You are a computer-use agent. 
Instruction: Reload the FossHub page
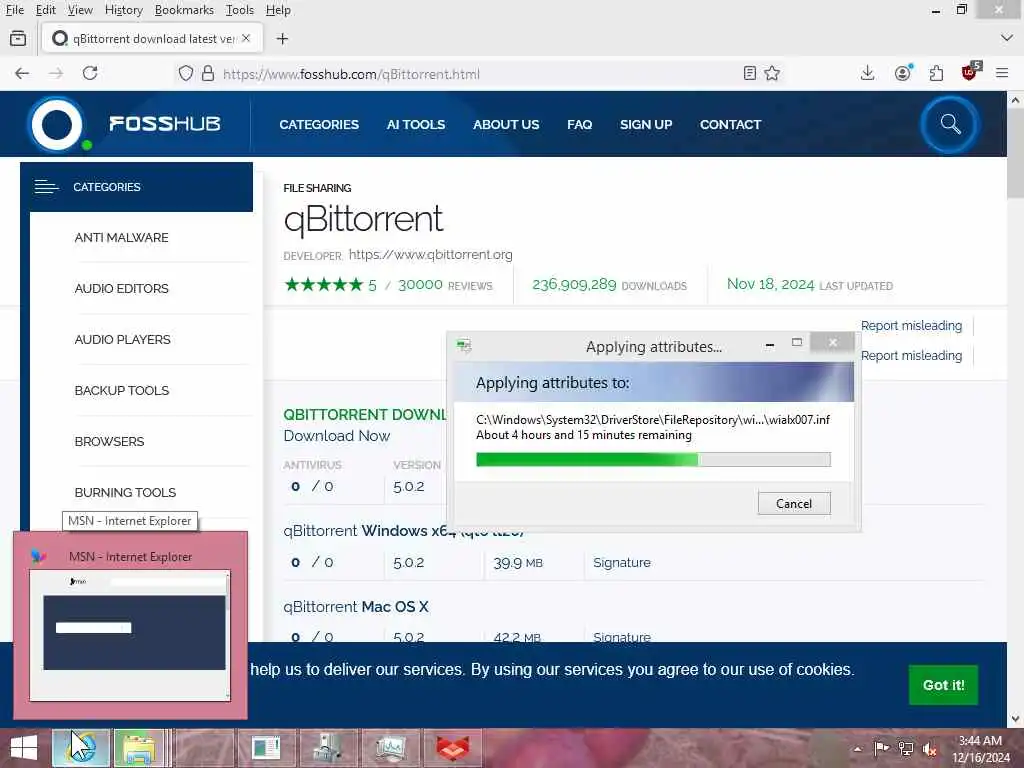(x=90, y=73)
